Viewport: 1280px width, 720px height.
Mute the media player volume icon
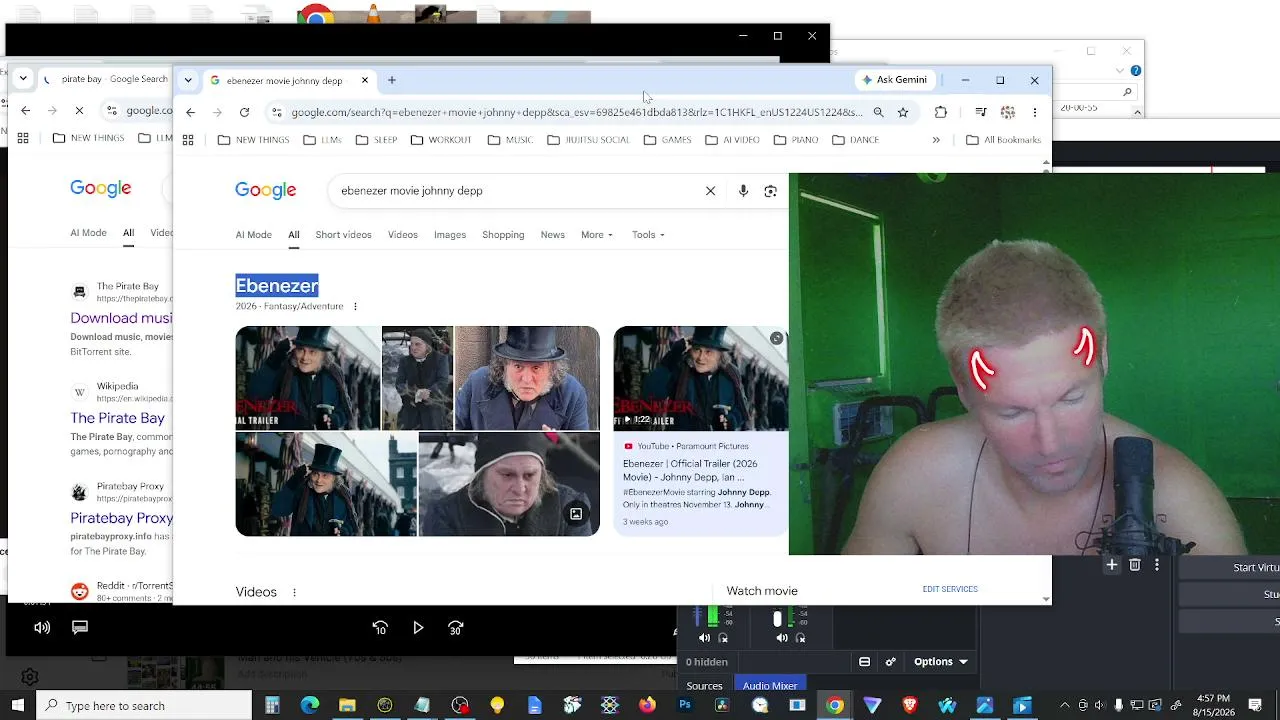(42, 628)
